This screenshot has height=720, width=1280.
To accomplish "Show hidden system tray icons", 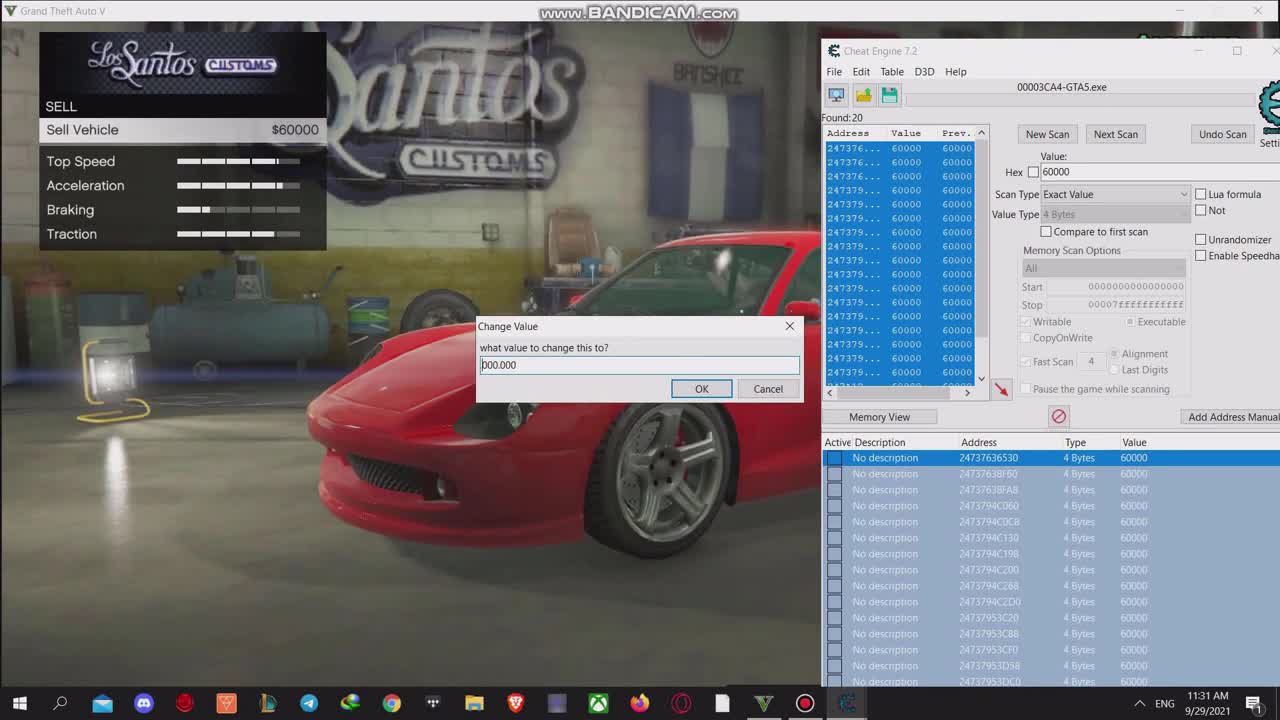I will 1139,703.
